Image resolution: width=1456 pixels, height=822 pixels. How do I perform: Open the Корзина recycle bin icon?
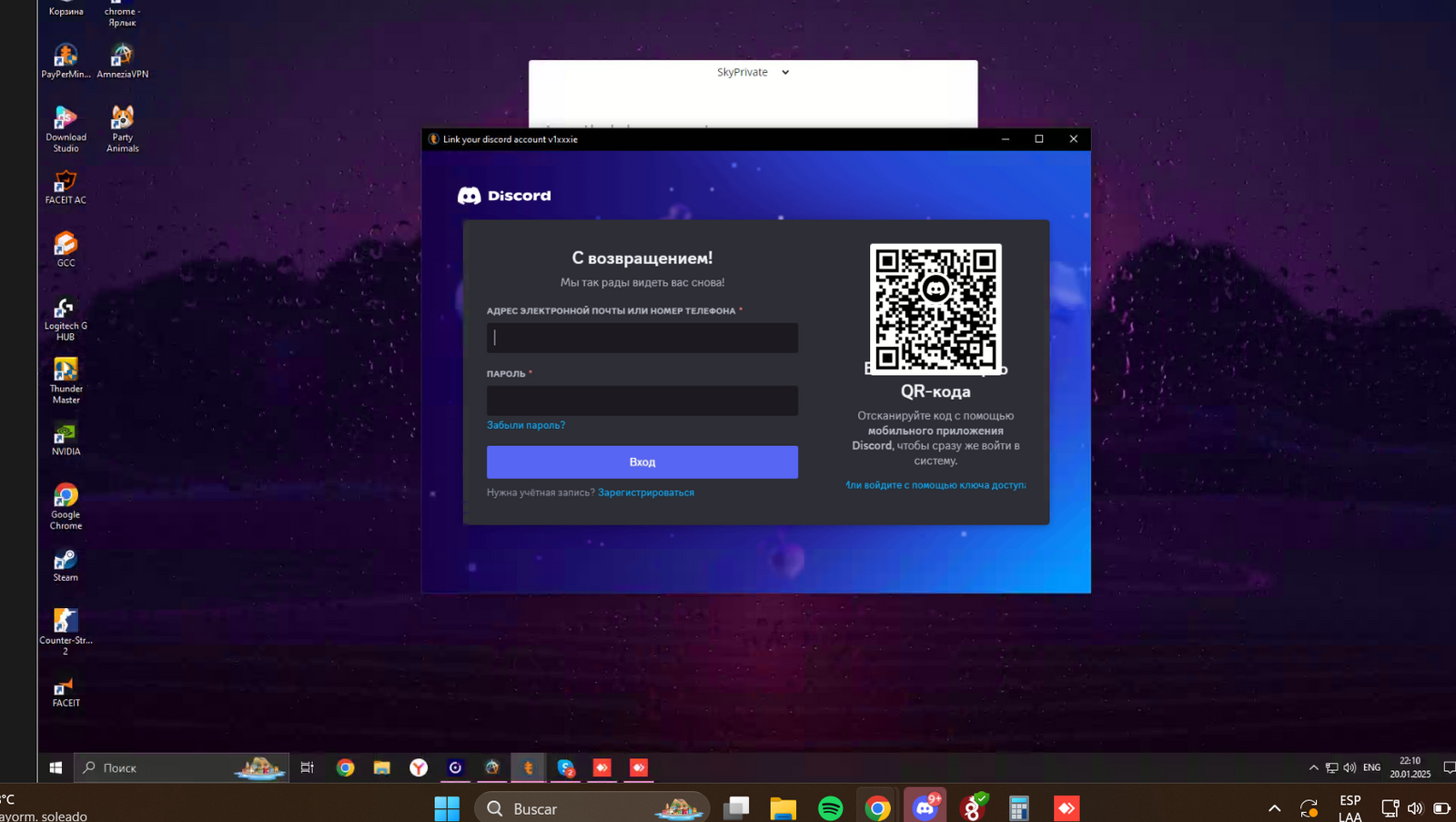click(66, 9)
